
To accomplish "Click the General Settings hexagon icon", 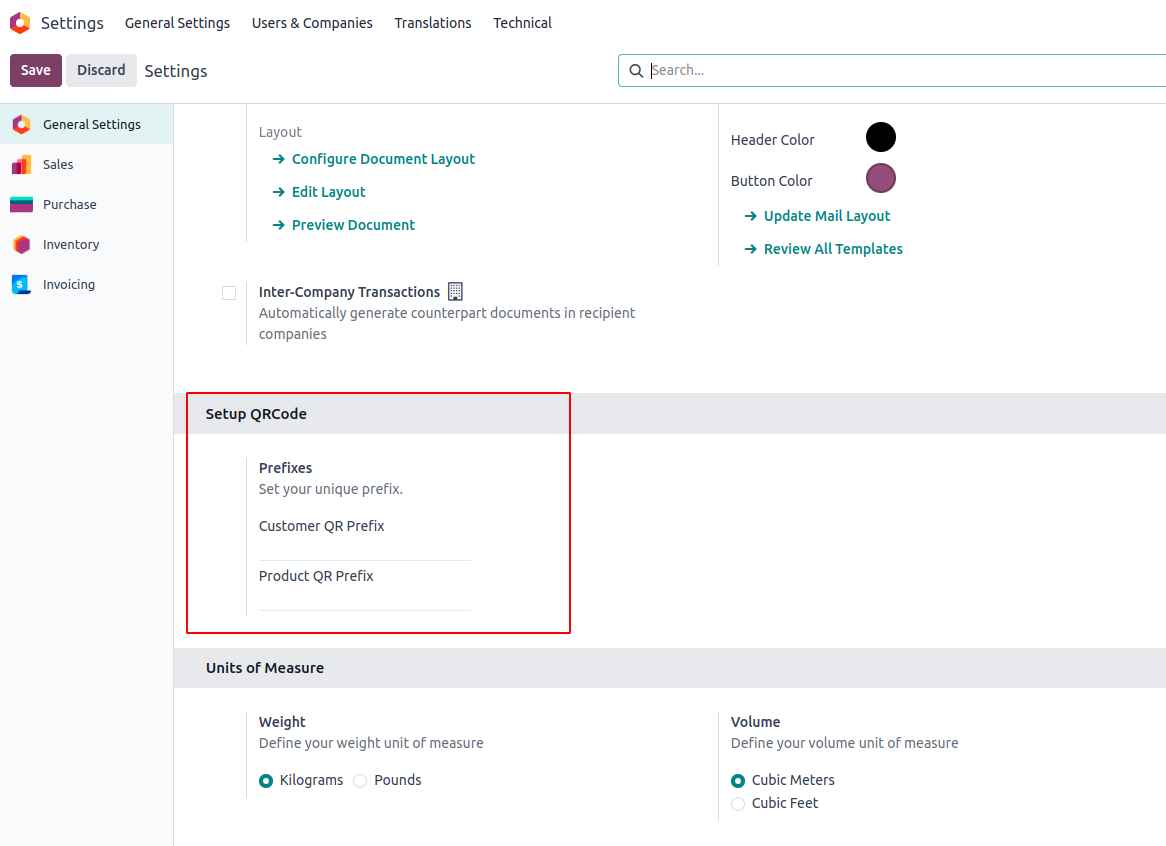I will click(x=21, y=125).
